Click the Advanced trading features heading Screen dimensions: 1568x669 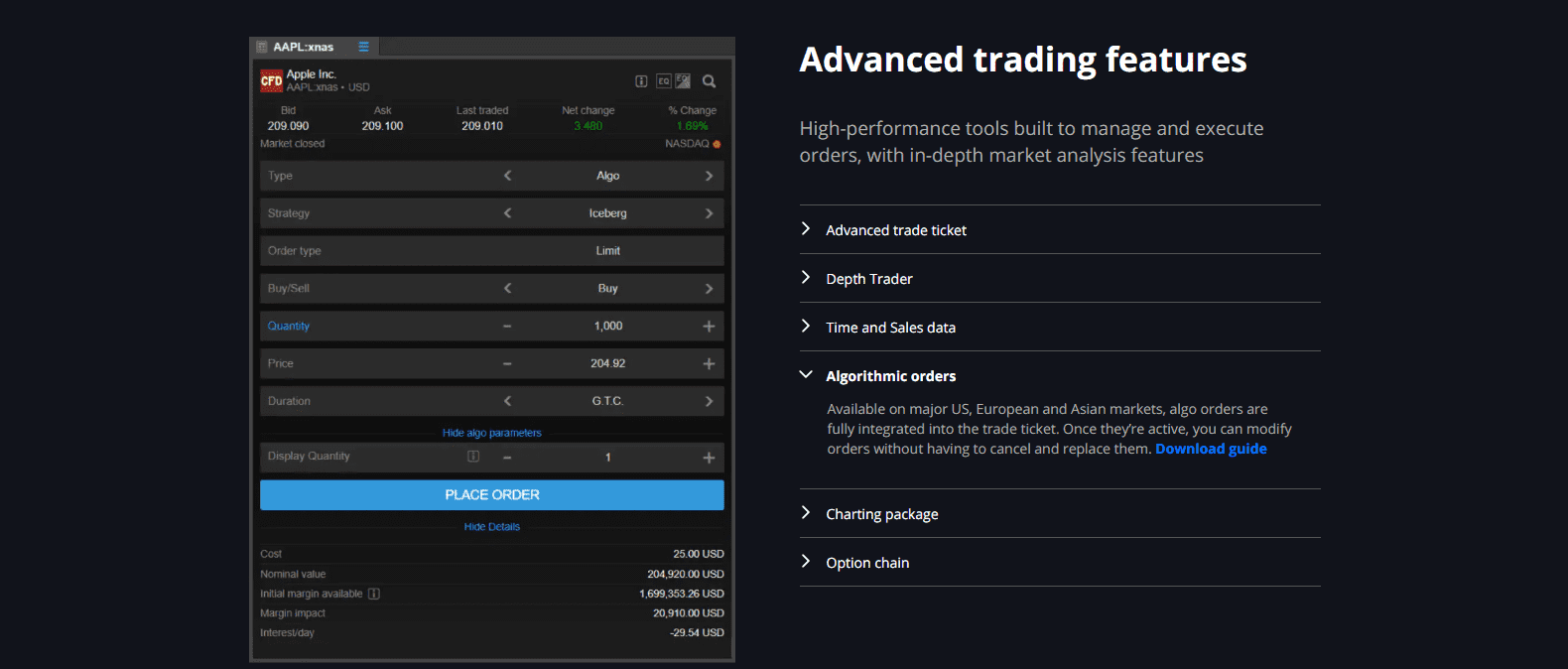tap(1023, 60)
